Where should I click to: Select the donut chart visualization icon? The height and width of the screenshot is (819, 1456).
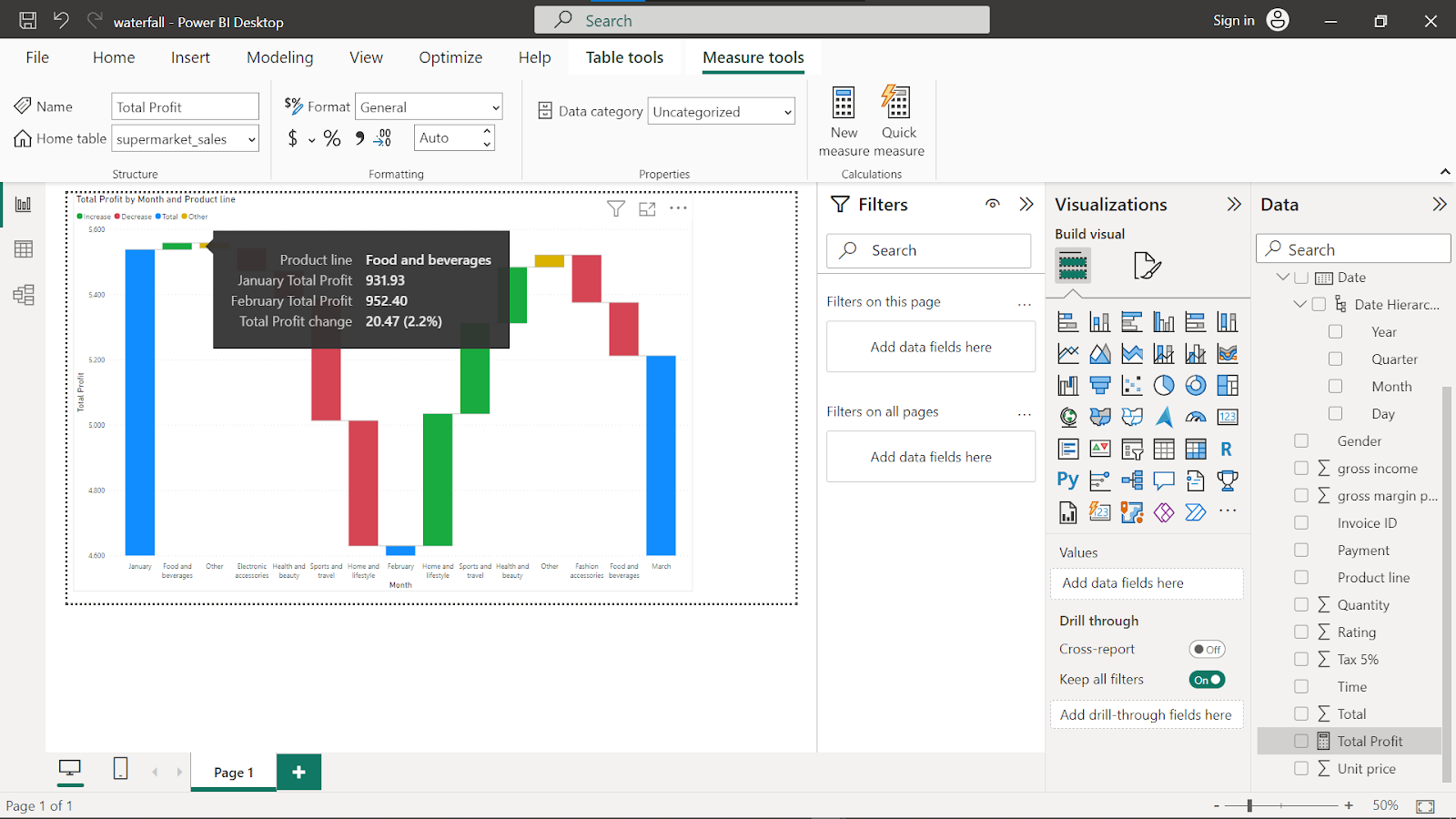pyautogui.click(x=1196, y=386)
